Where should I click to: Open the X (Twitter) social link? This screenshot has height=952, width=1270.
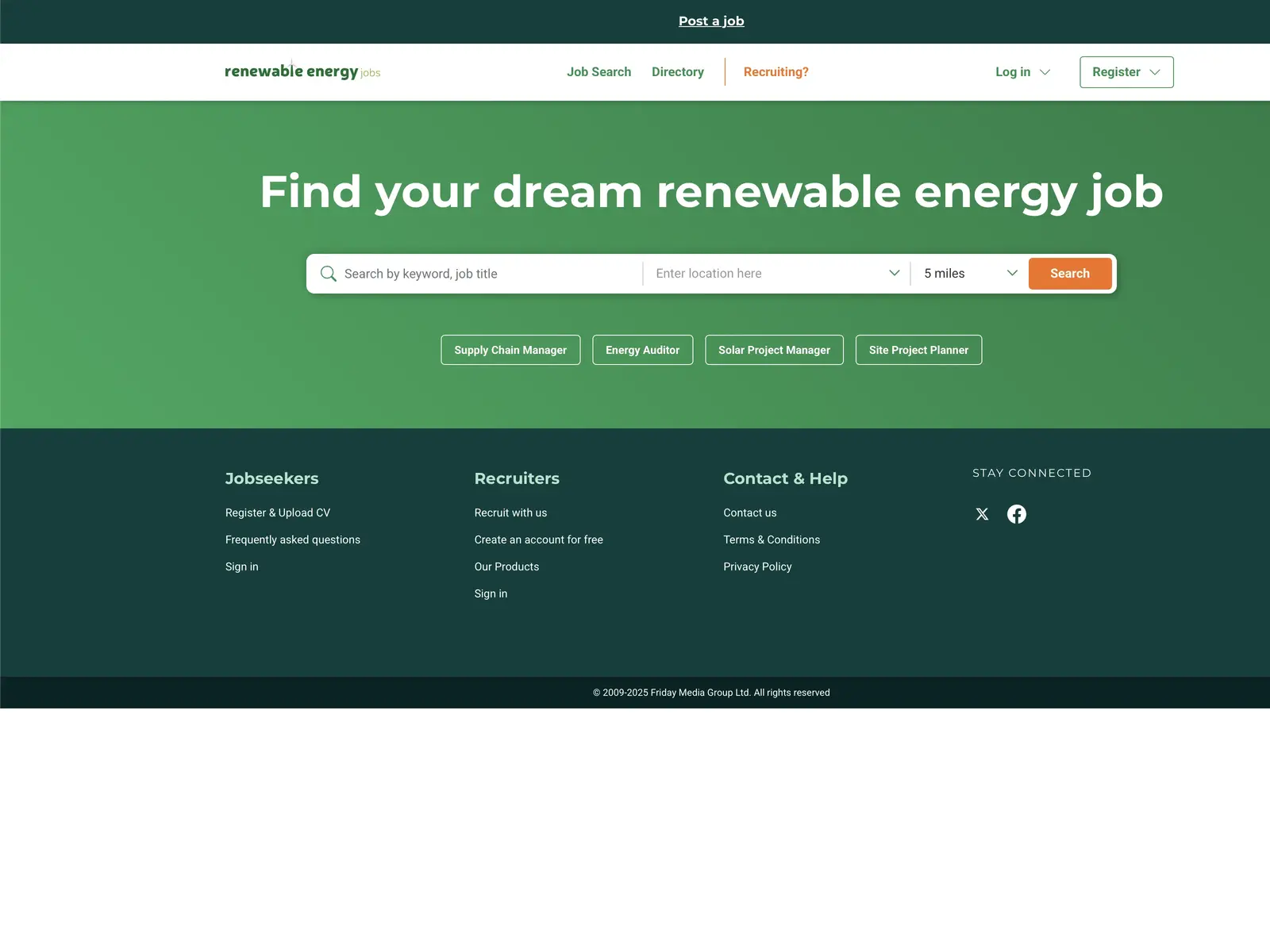point(982,514)
